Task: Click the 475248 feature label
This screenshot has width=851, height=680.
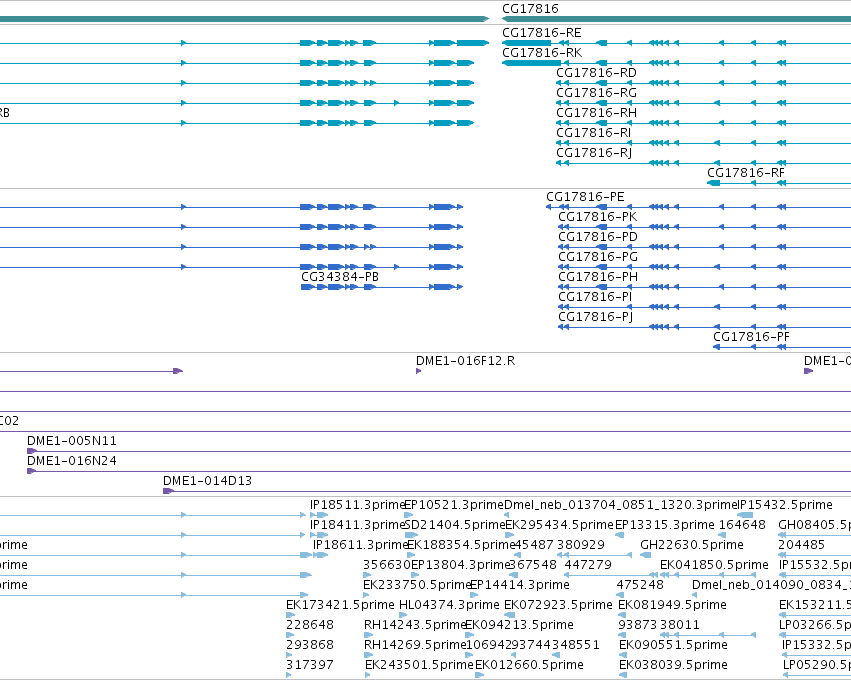Action: 640,586
